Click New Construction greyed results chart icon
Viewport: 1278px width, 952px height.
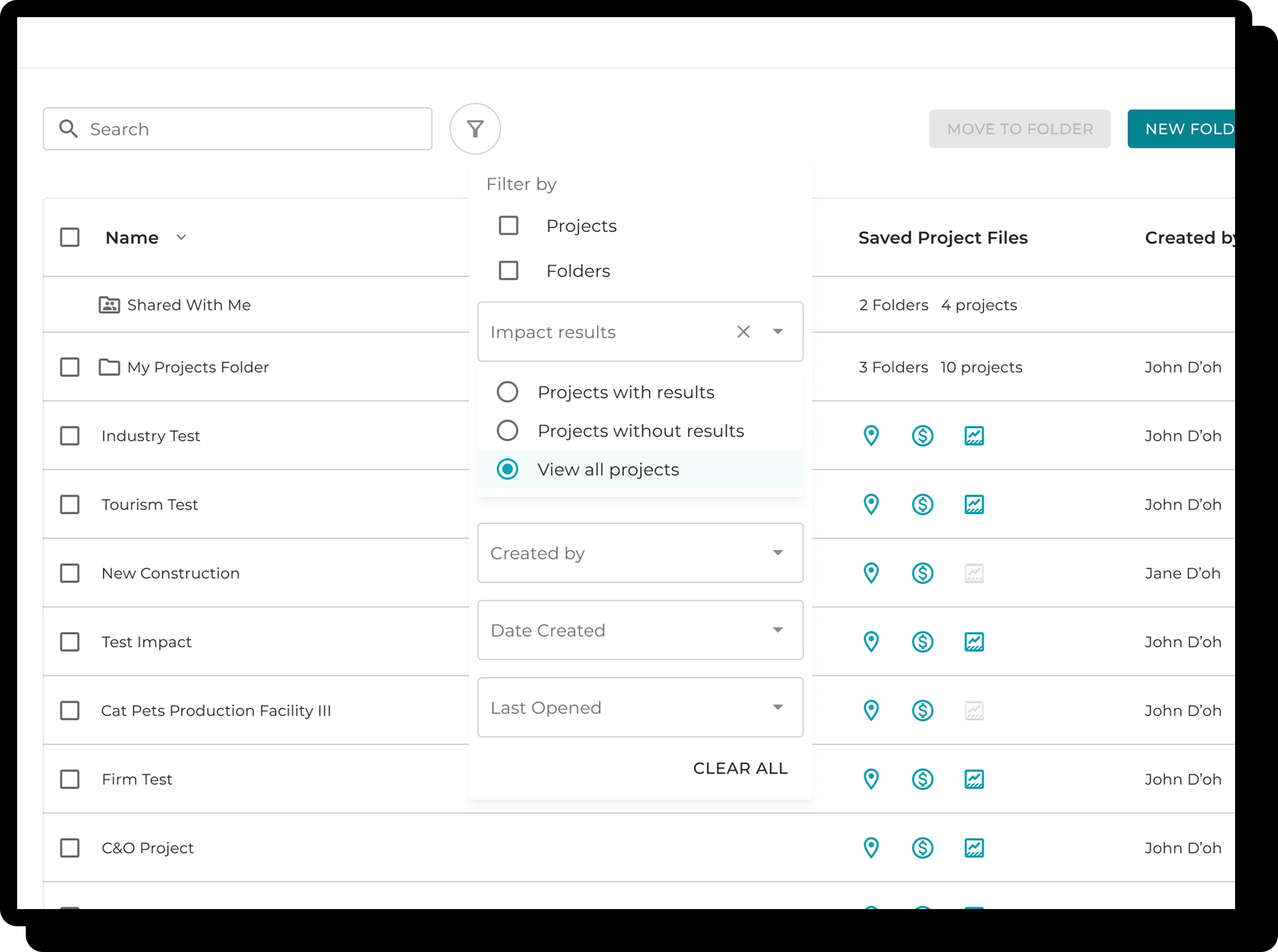974,573
